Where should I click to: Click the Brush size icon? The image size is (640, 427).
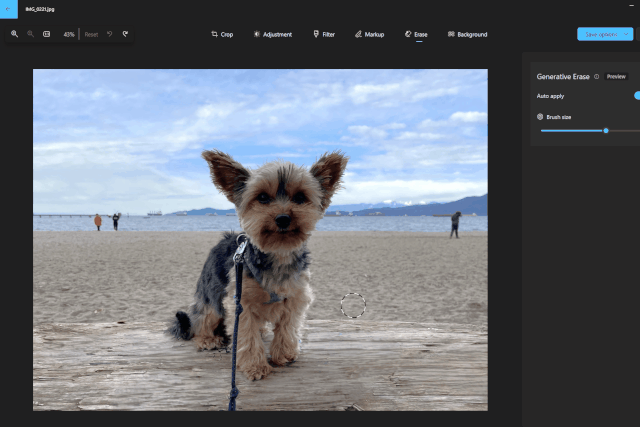tap(540, 117)
